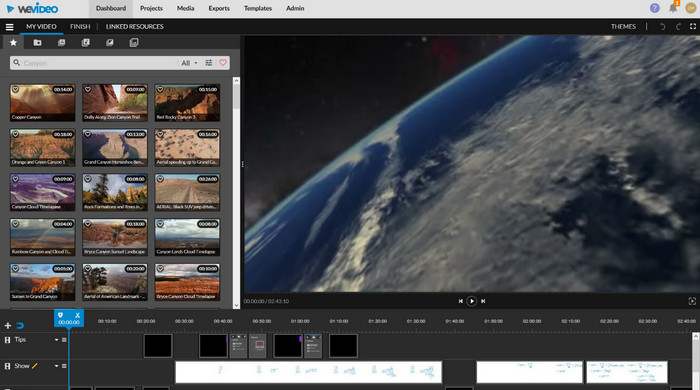
Task: Click the media list scroll-down arrow
Action: (x=236, y=306)
